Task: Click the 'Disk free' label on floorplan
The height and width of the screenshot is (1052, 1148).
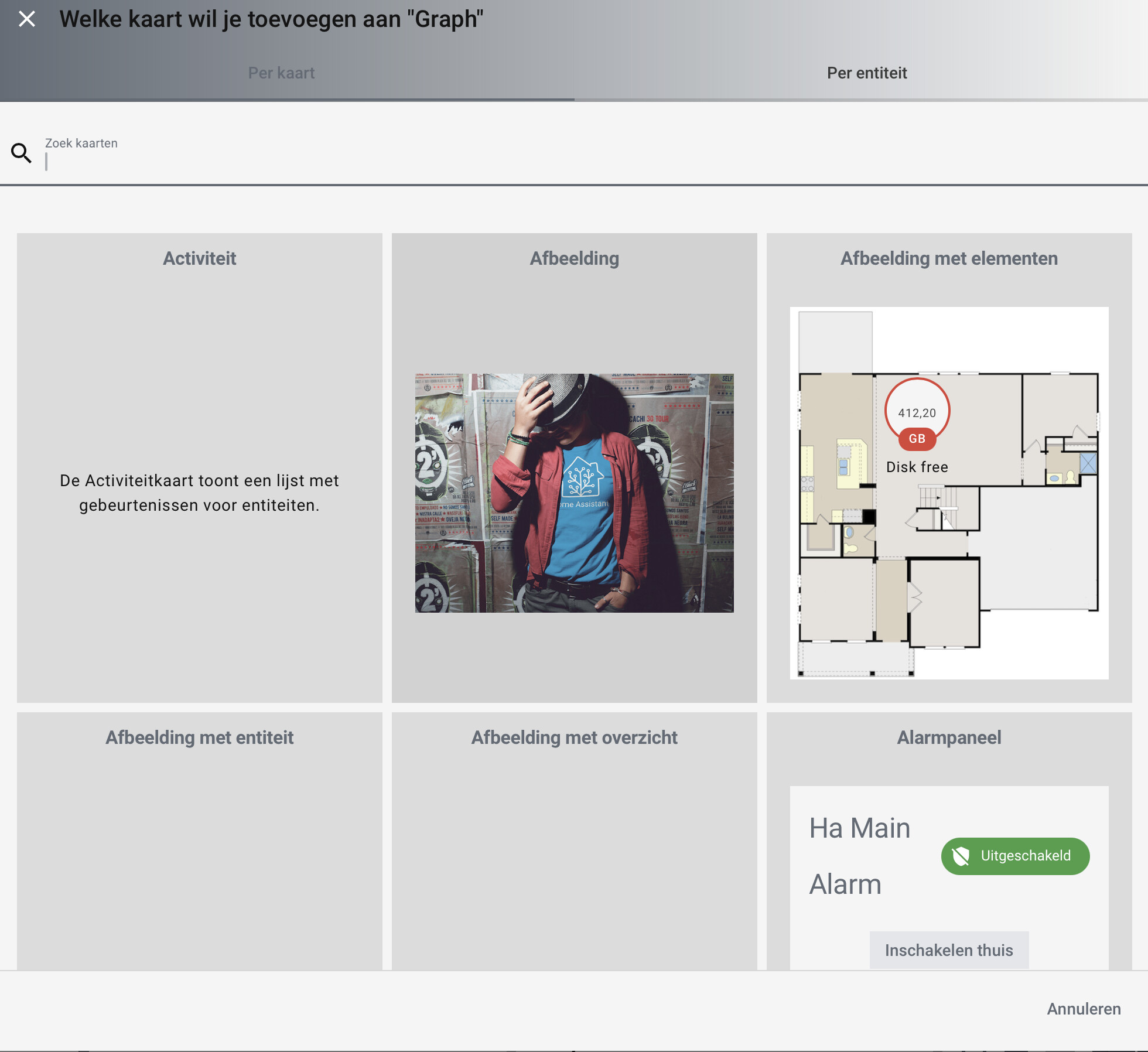Action: pyautogui.click(x=917, y=467)
